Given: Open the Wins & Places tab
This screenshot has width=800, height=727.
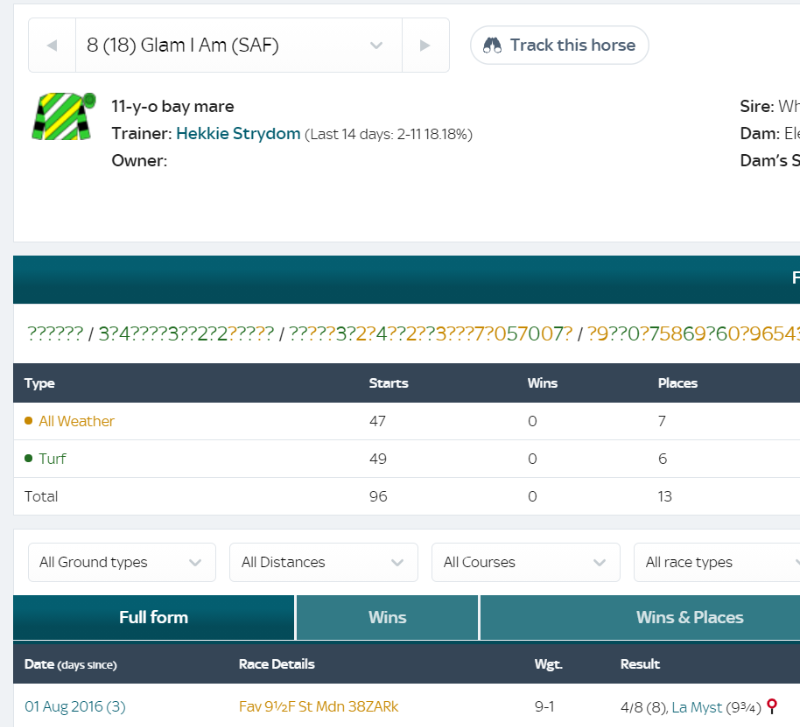Looking at the screenshot, I should coord(689,617).
